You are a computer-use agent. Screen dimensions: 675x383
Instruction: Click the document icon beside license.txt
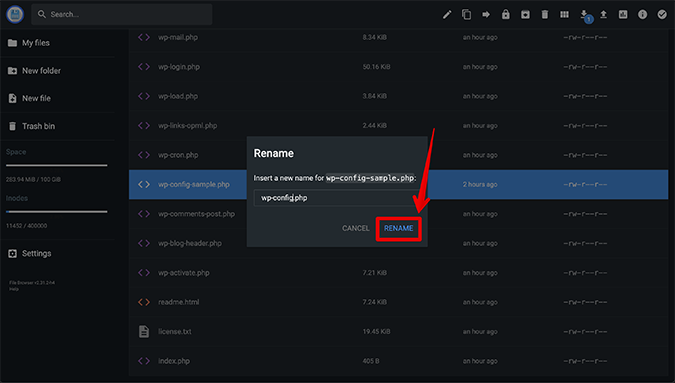coord(144,331)
